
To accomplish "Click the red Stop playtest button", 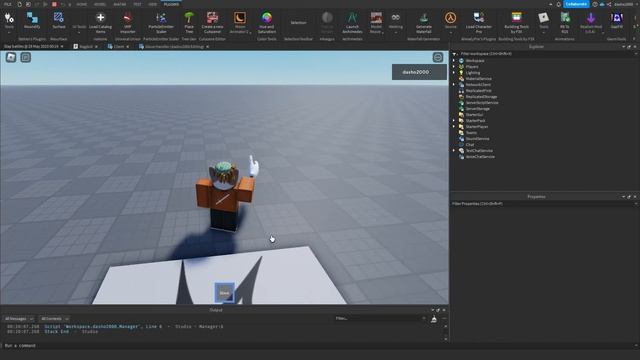I will (x=54, y=4).
